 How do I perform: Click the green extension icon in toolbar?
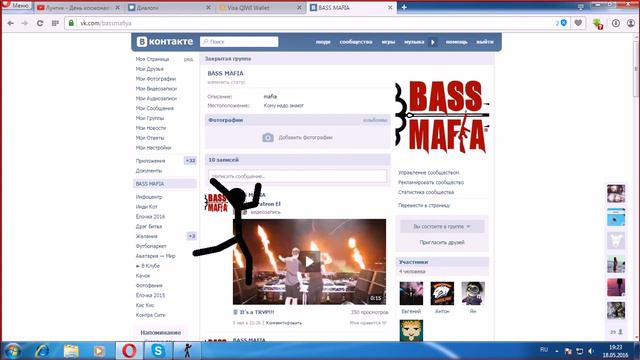coord(598,24)
